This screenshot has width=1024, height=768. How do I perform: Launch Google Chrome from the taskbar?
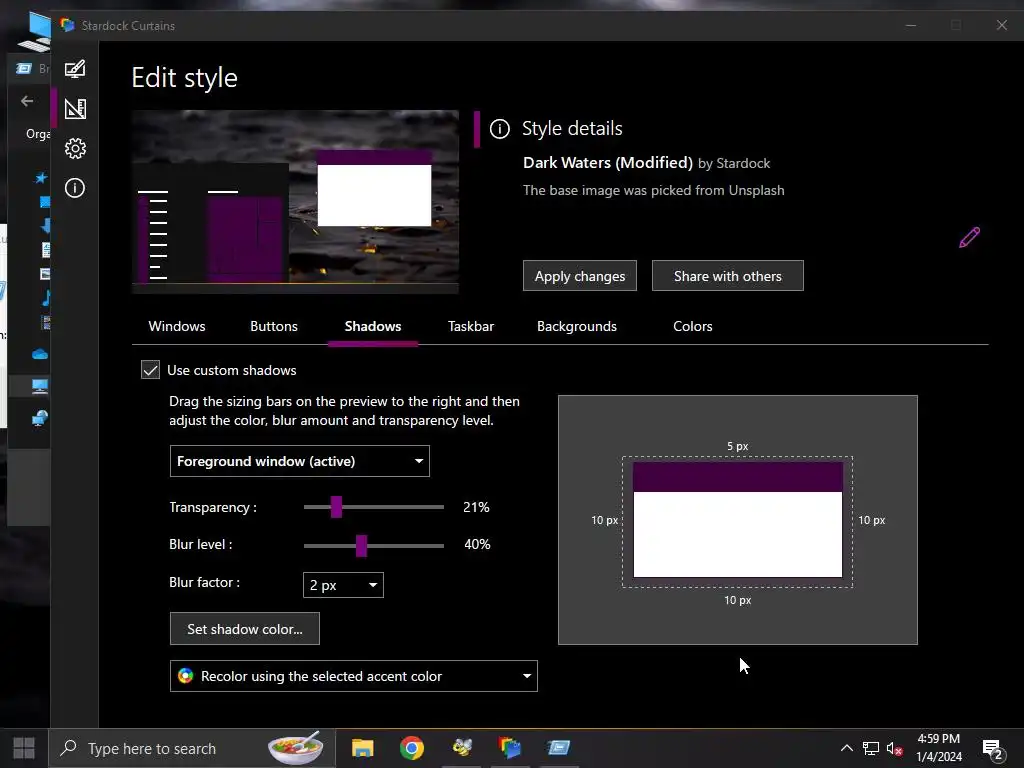coord(411,748)
